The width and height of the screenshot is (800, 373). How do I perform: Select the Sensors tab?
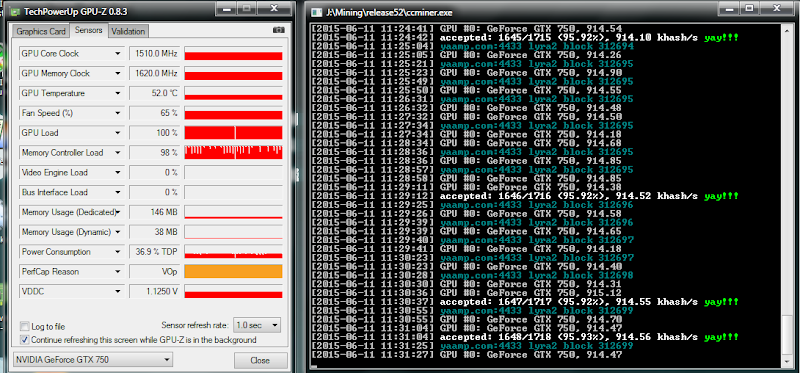[x=89, y=30]
